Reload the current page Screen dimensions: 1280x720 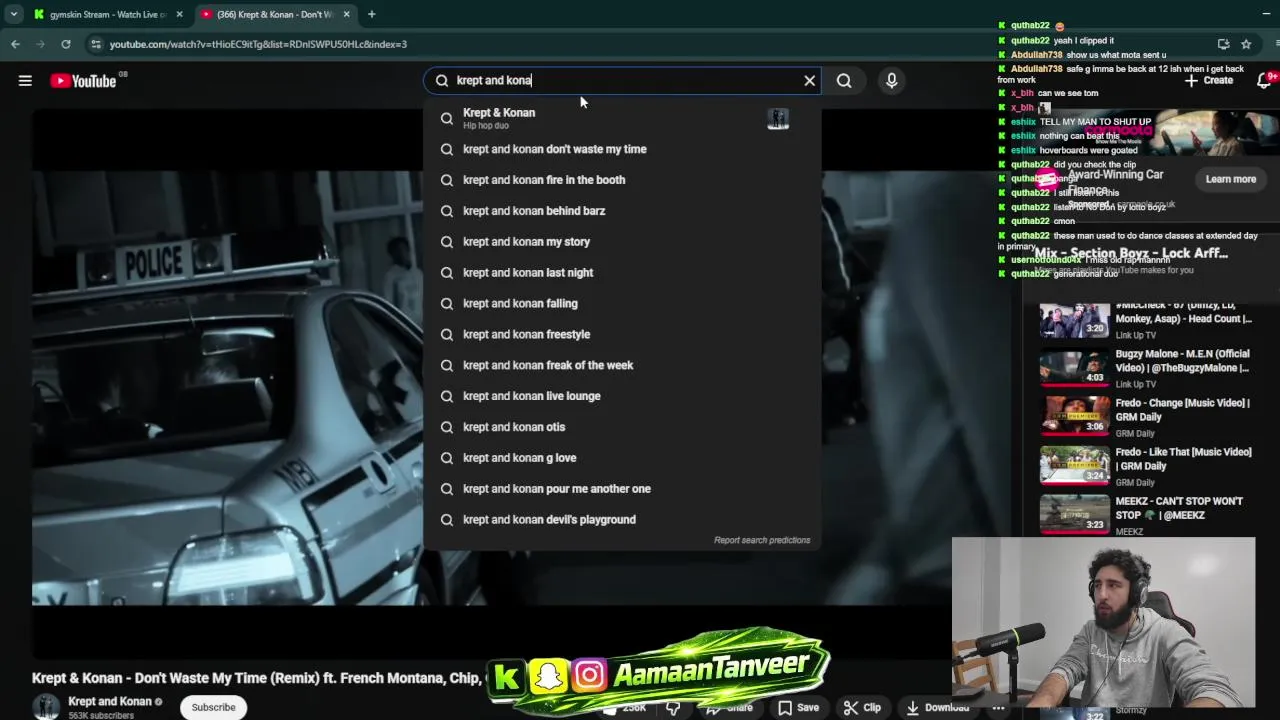coord(66,44)
